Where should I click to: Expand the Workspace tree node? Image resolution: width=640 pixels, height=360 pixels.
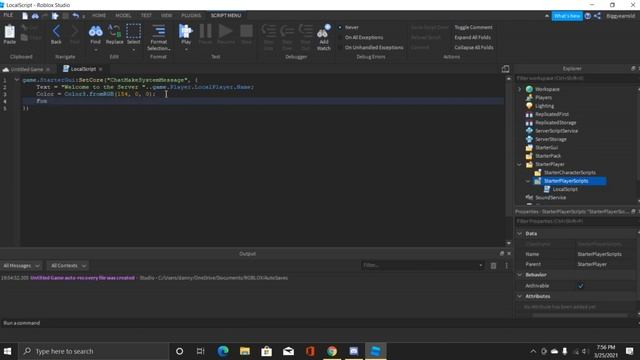click(520, 89)
